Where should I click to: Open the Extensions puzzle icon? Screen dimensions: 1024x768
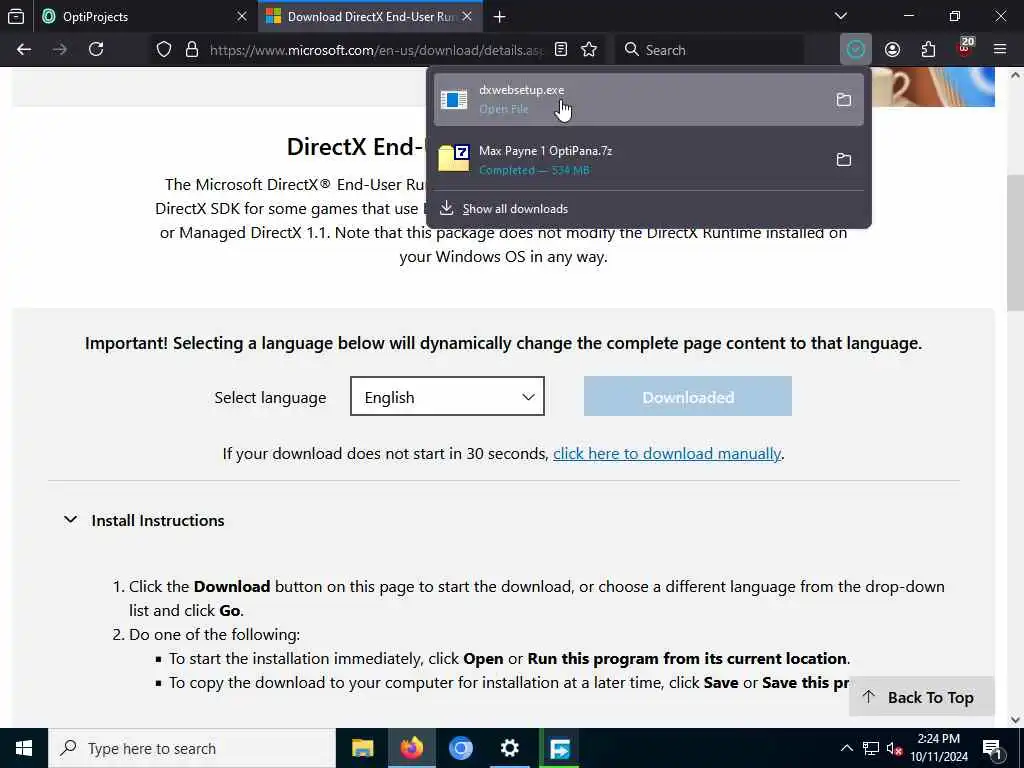click(928, 50)
